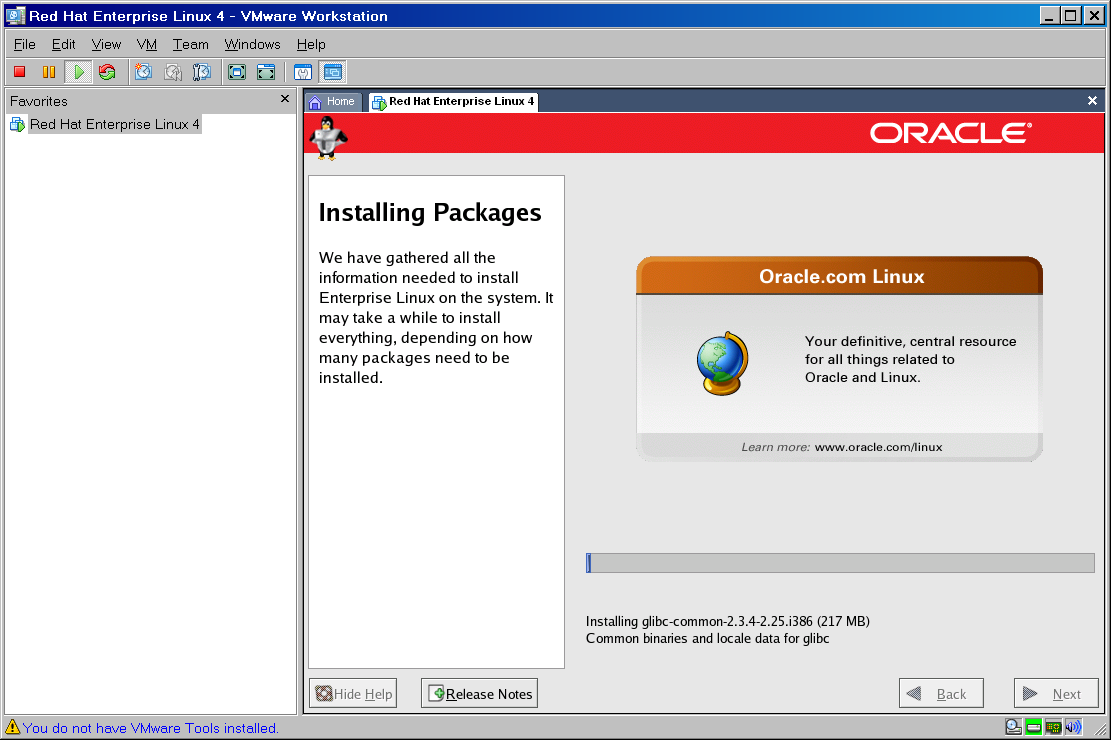1111x740 pixels.
Task: Click the window resize grip in status bar corner
Action: point(1101,728)
